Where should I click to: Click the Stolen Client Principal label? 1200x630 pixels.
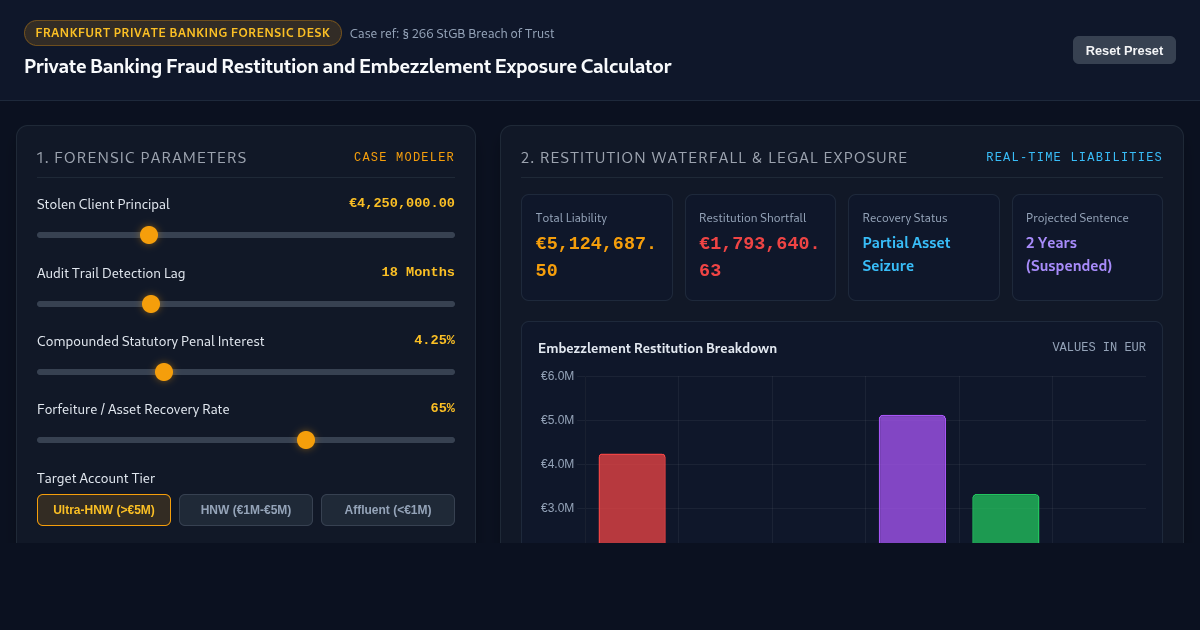103,204
